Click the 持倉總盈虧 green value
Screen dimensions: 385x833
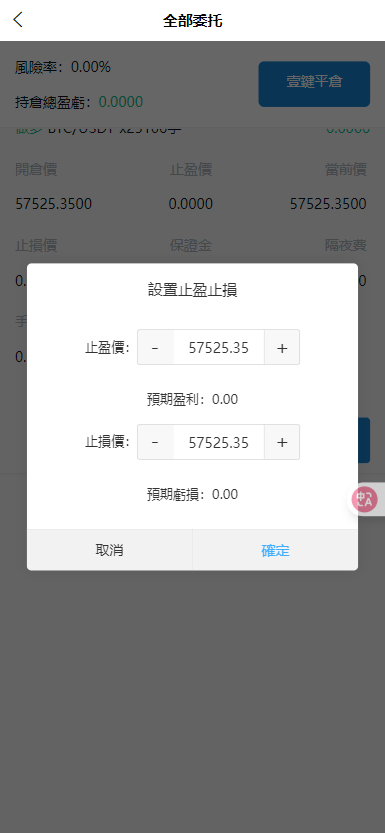121,101
